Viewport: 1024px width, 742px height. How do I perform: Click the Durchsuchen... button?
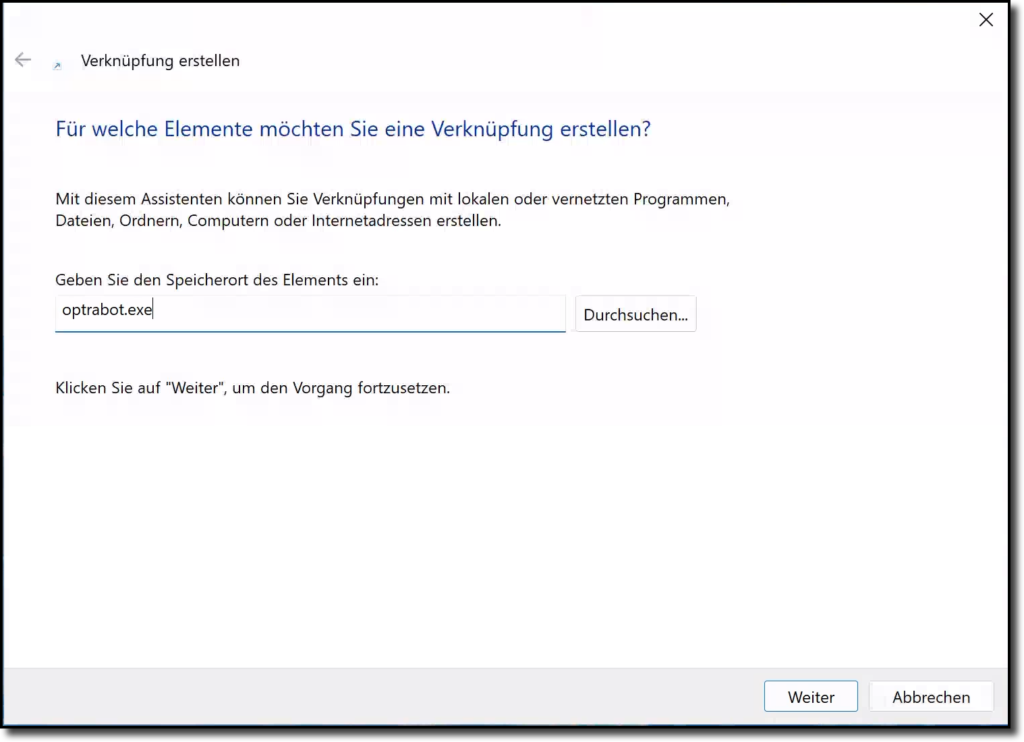(635, 314)
